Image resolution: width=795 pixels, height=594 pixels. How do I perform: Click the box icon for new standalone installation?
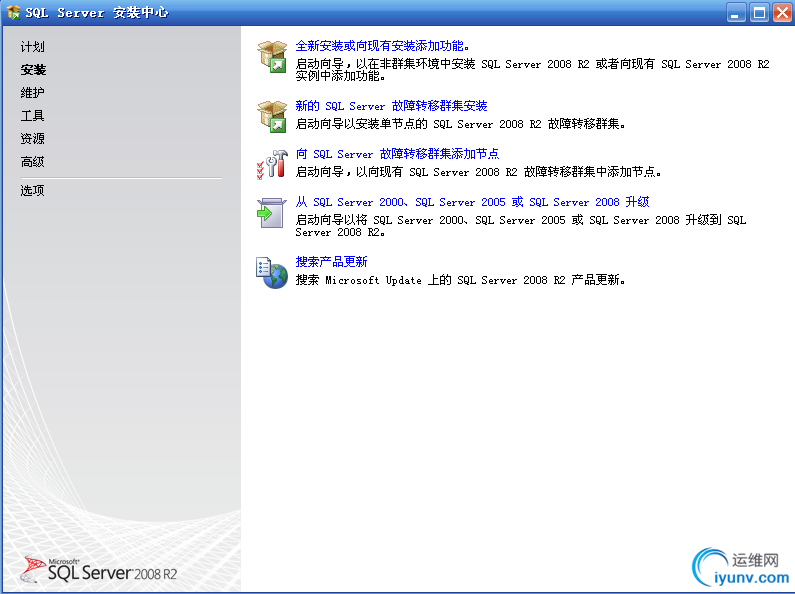[x=273, y=56]
